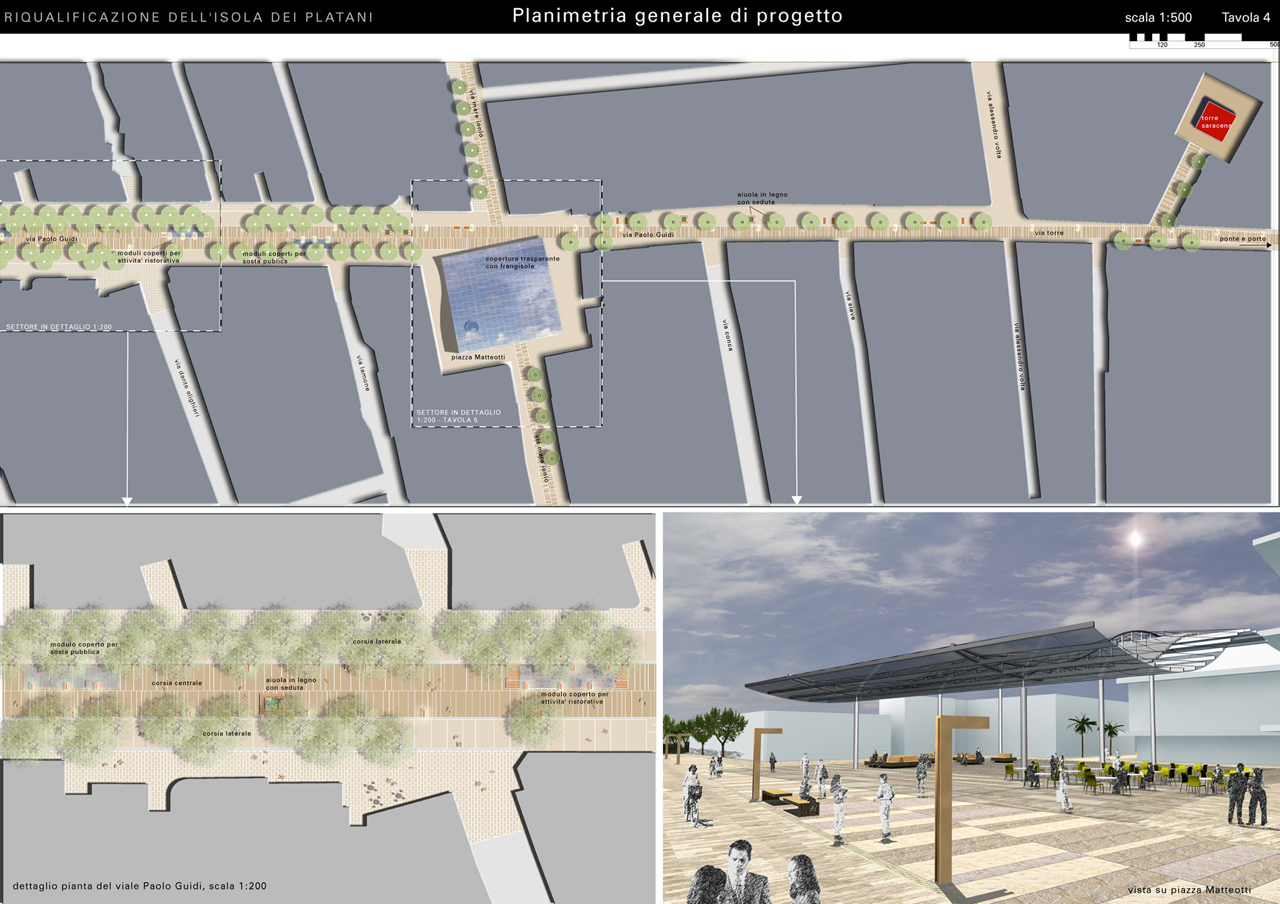Select the "vista su piazza Matteotti" caption

[1189, 889]
